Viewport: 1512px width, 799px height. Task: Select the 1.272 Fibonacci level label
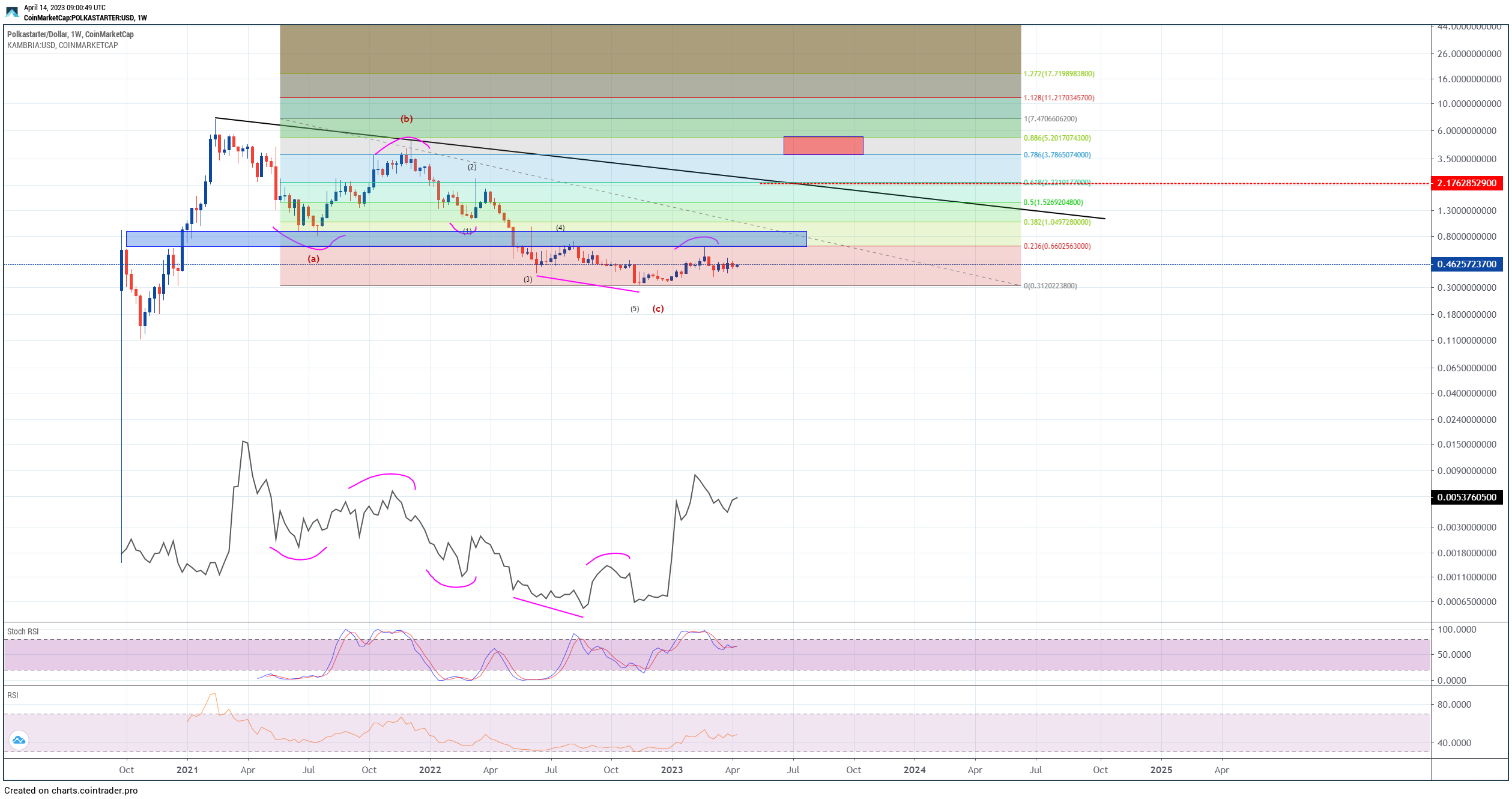pos(1059,74)
